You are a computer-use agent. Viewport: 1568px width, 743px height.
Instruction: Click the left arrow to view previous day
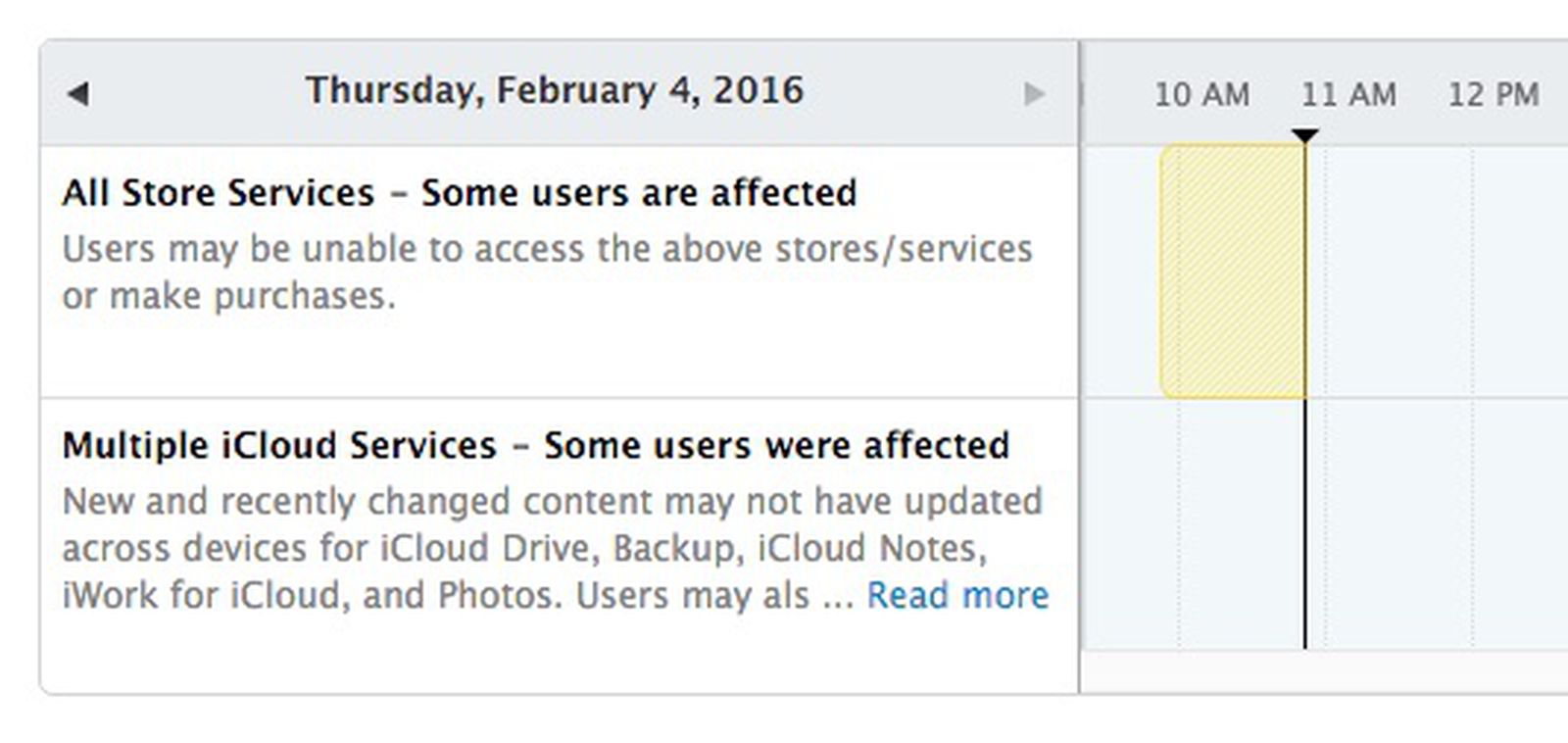pyautogui.click(x=78, y=93)
